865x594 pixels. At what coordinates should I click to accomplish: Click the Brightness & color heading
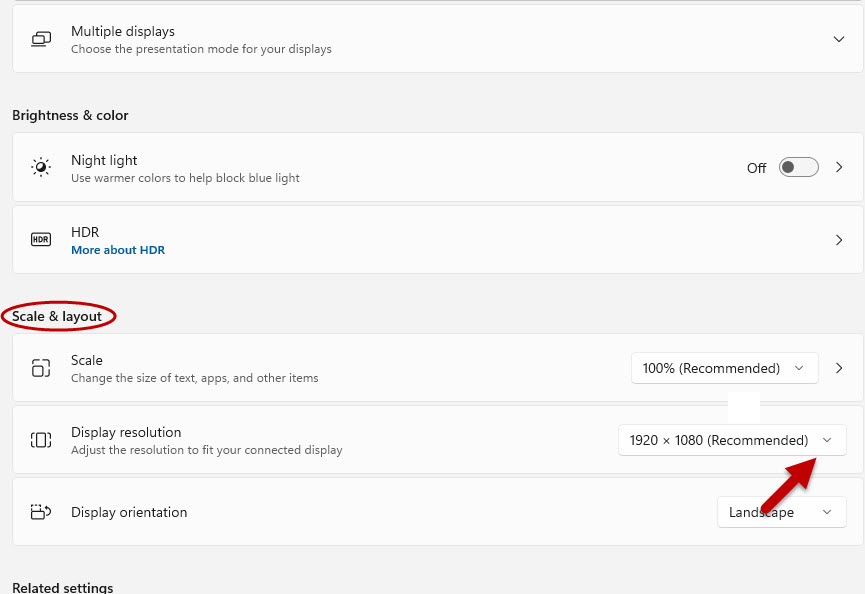(70, 115)
